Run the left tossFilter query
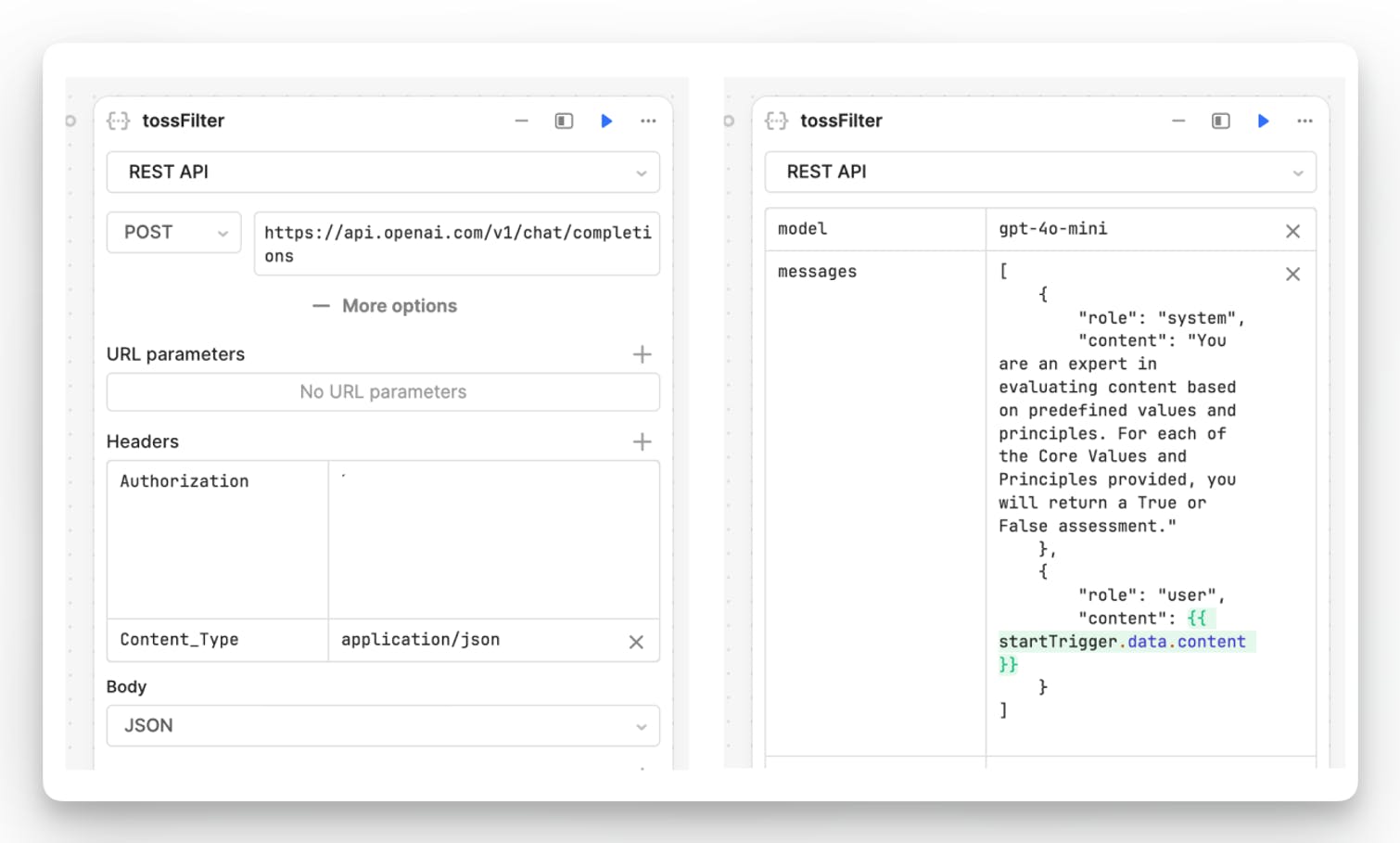This screenshot has height=843, width=1400. click(x=606, y=121)
